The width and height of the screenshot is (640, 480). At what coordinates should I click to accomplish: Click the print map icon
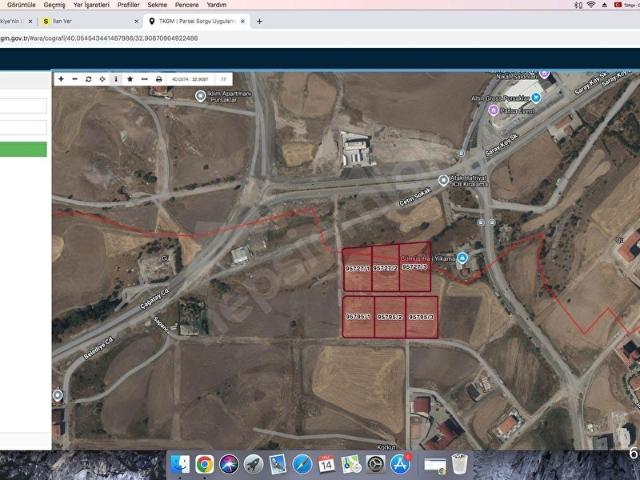click(x=159, y=79)
